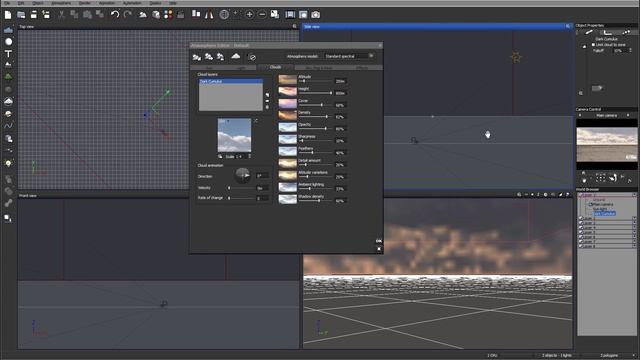
Task: Open Layer 8 options arrow
Action: point(634,246)
